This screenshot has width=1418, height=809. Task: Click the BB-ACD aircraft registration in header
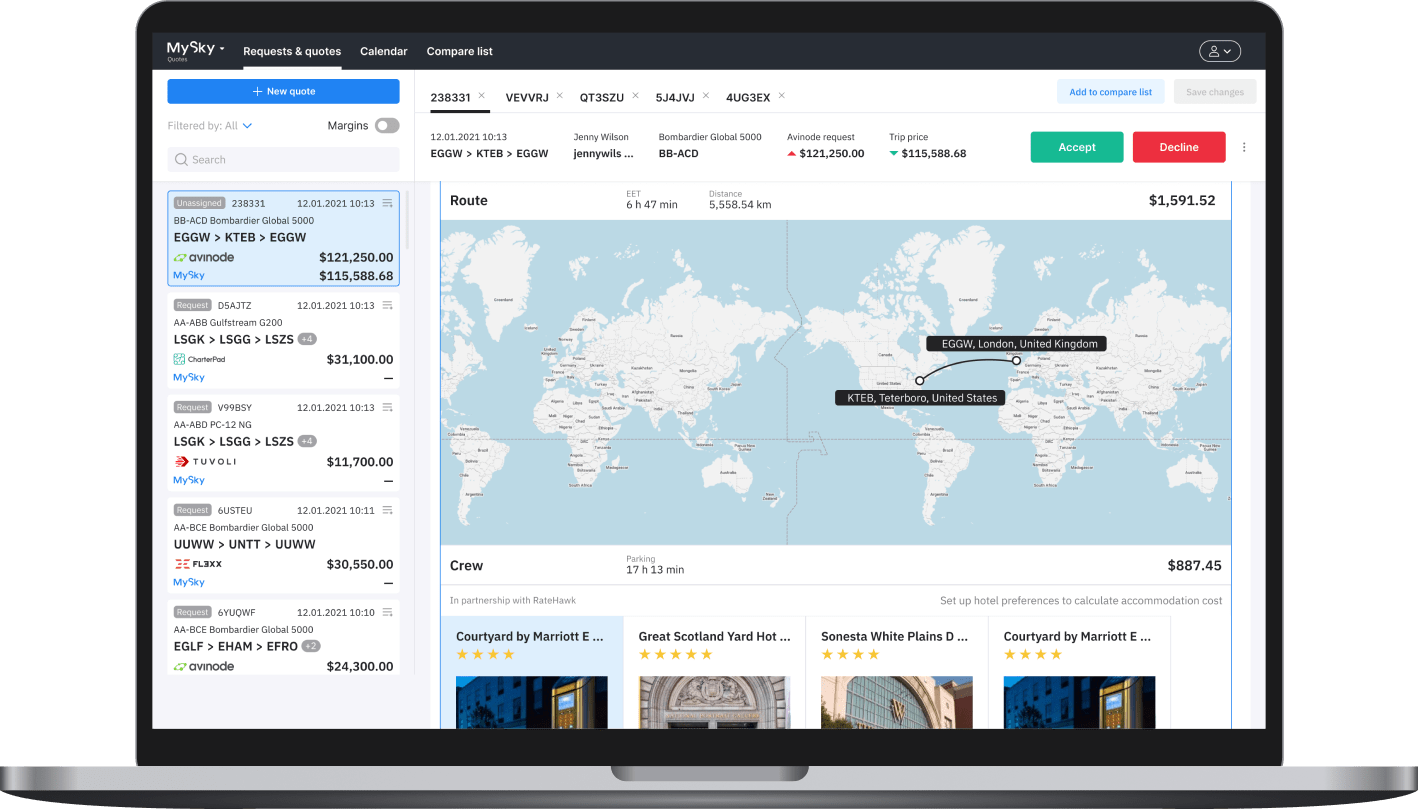pyautogui.click(x=679, y=154)
